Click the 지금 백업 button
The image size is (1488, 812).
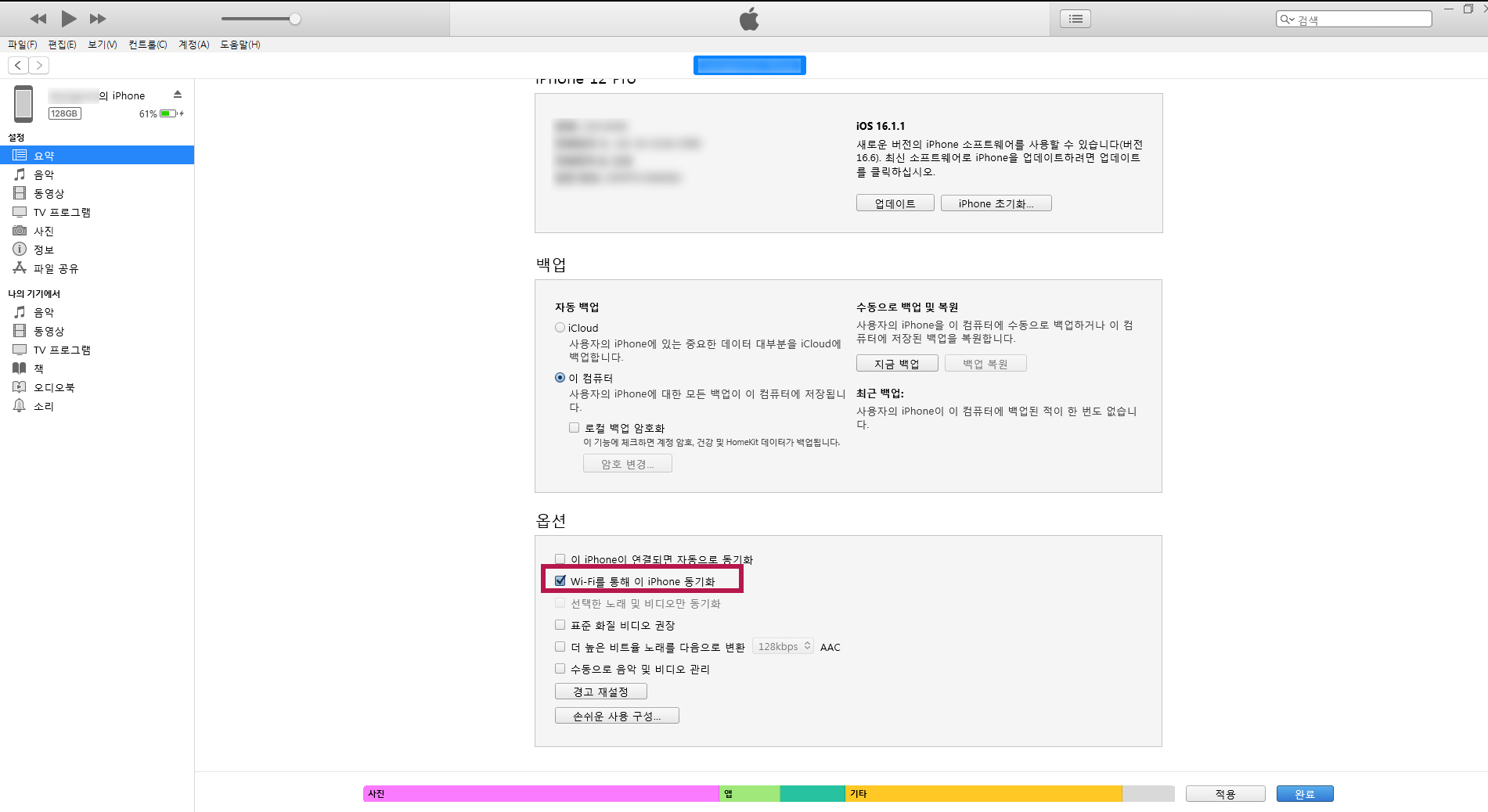click(897, 364)
